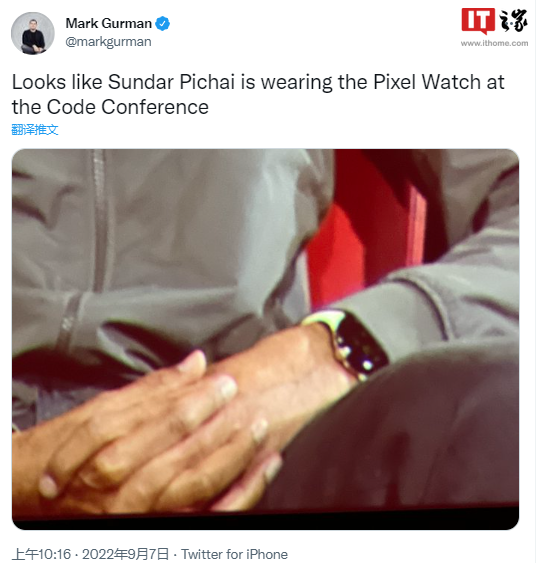
Task: Open the @markgurman handle
Action: [x=108, y=42]
